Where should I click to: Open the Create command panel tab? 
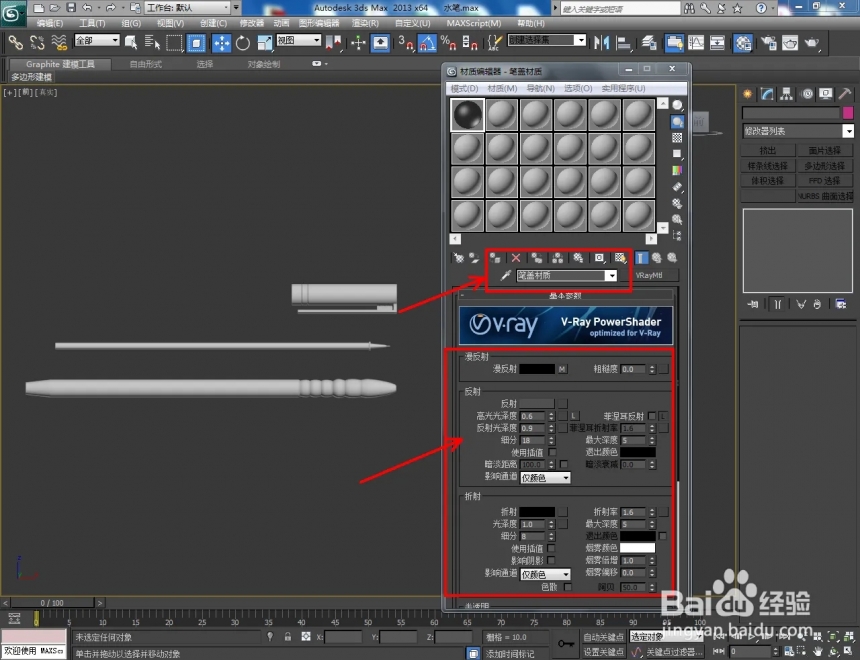pyautogui.click(x=747, y=94)
